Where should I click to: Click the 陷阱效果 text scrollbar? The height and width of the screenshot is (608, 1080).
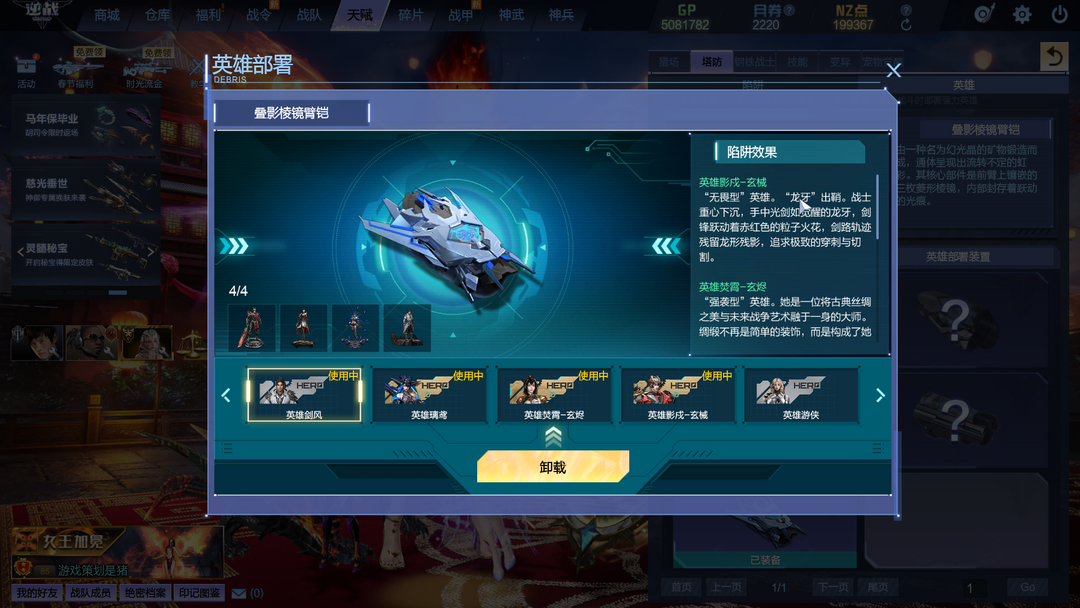click(878, 207)
